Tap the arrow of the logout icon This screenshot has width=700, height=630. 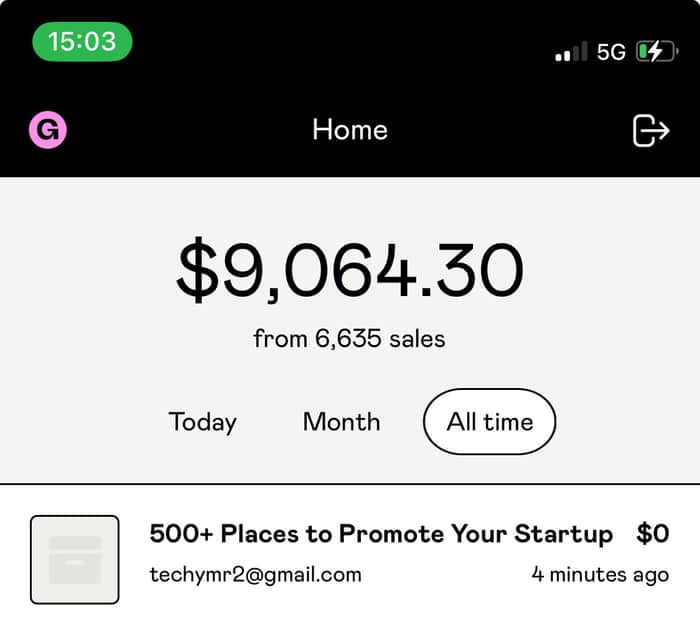coord(658,130)
